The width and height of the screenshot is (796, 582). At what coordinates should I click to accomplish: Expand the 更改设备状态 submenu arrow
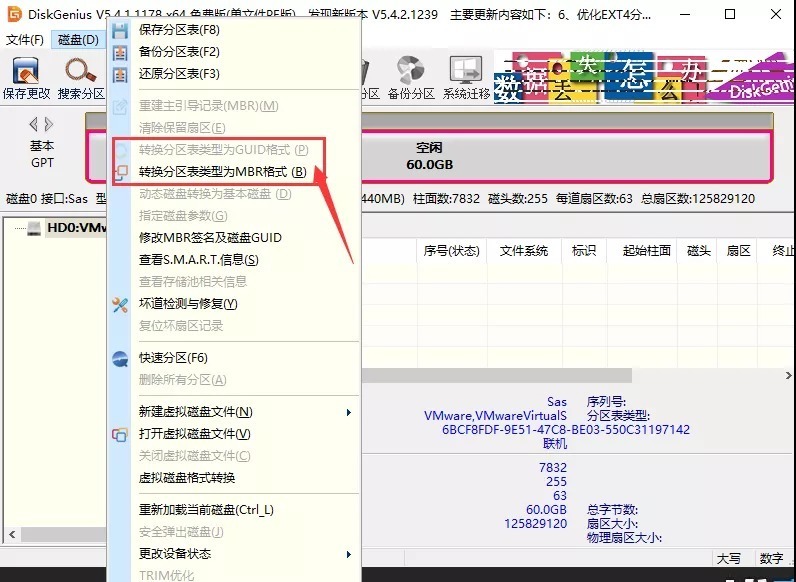(348, 554)
